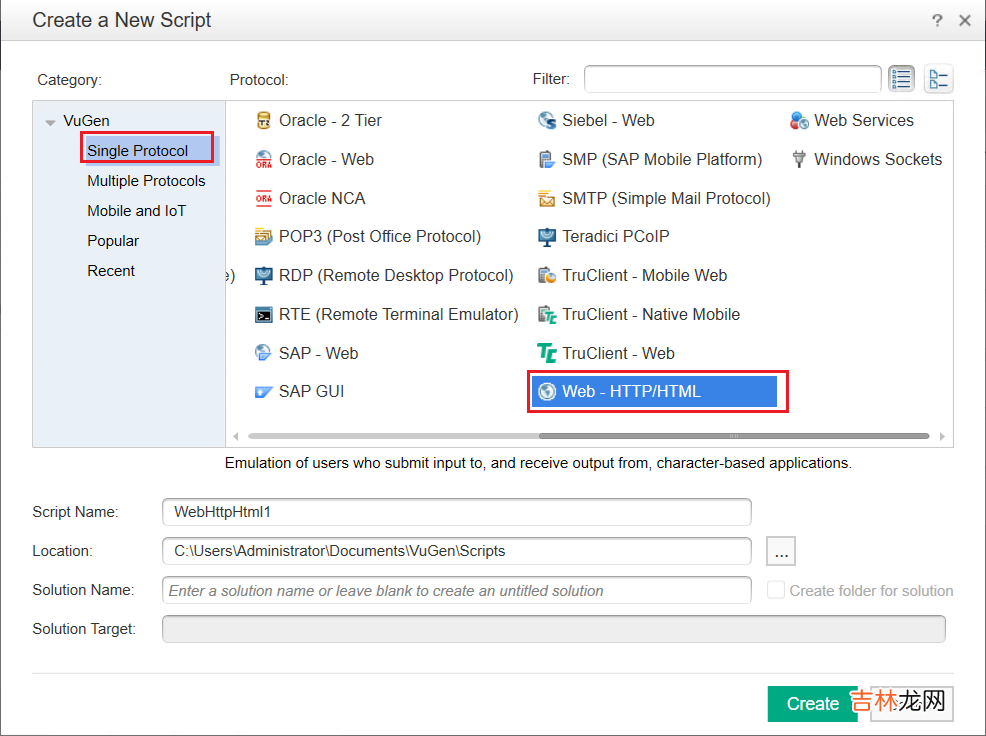Switch to tree view layout icon

pos(938,79)
